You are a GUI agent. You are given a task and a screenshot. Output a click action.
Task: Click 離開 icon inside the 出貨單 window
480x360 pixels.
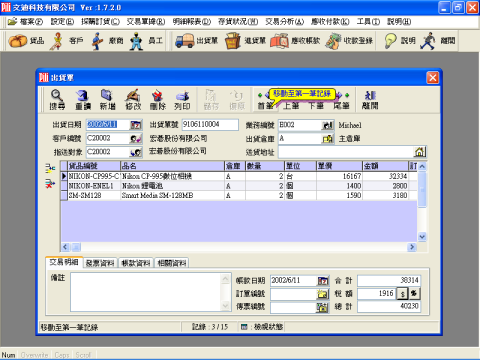[x=370, y=99]
